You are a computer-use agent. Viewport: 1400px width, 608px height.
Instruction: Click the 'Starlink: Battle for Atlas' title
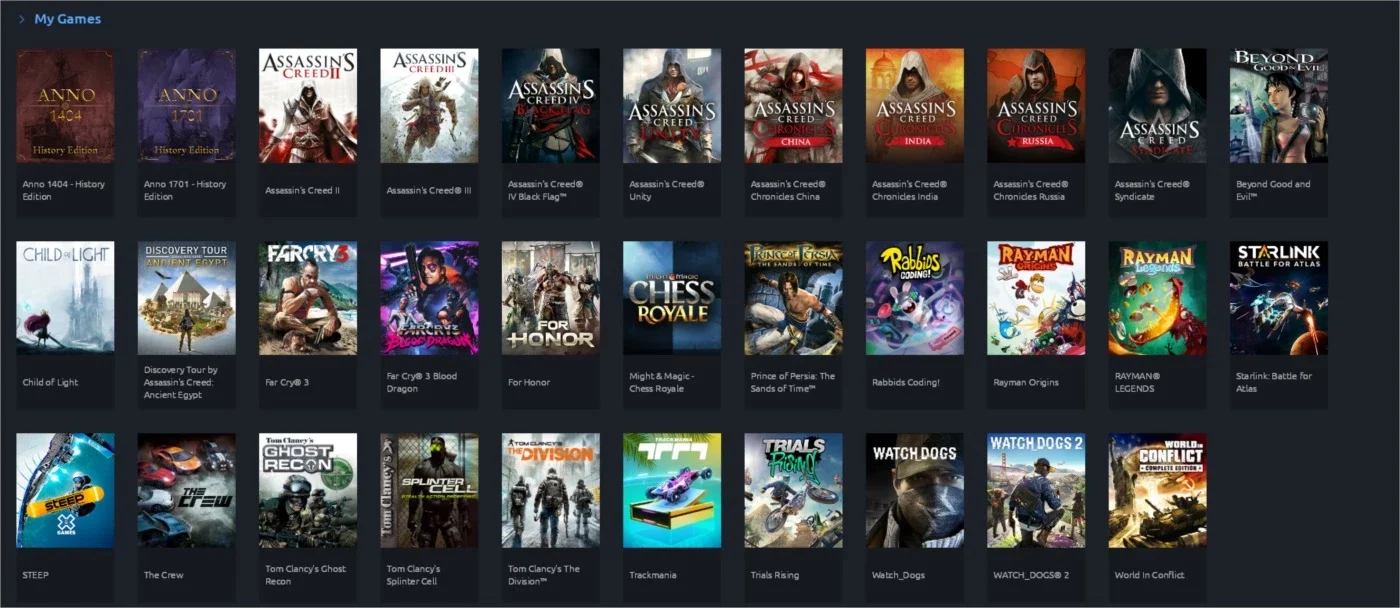[x=1274, y=382]
